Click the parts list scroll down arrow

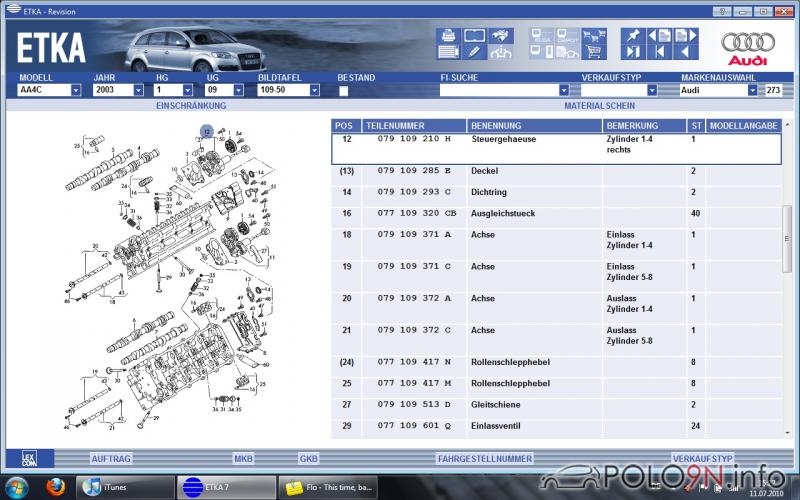point(787,433)
